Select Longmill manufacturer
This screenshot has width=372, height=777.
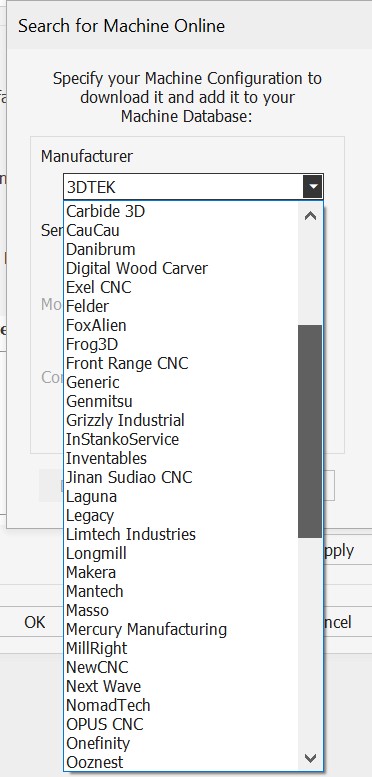click(x=182, y=554)
